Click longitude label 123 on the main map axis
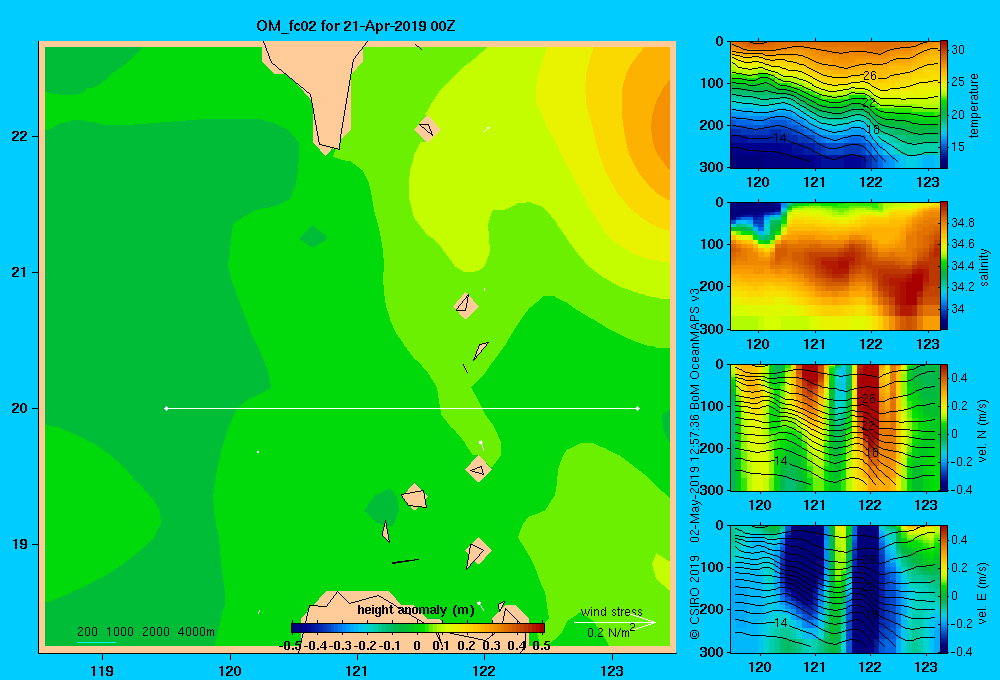This screenshot has height=680, width=1000. (612, 670)
